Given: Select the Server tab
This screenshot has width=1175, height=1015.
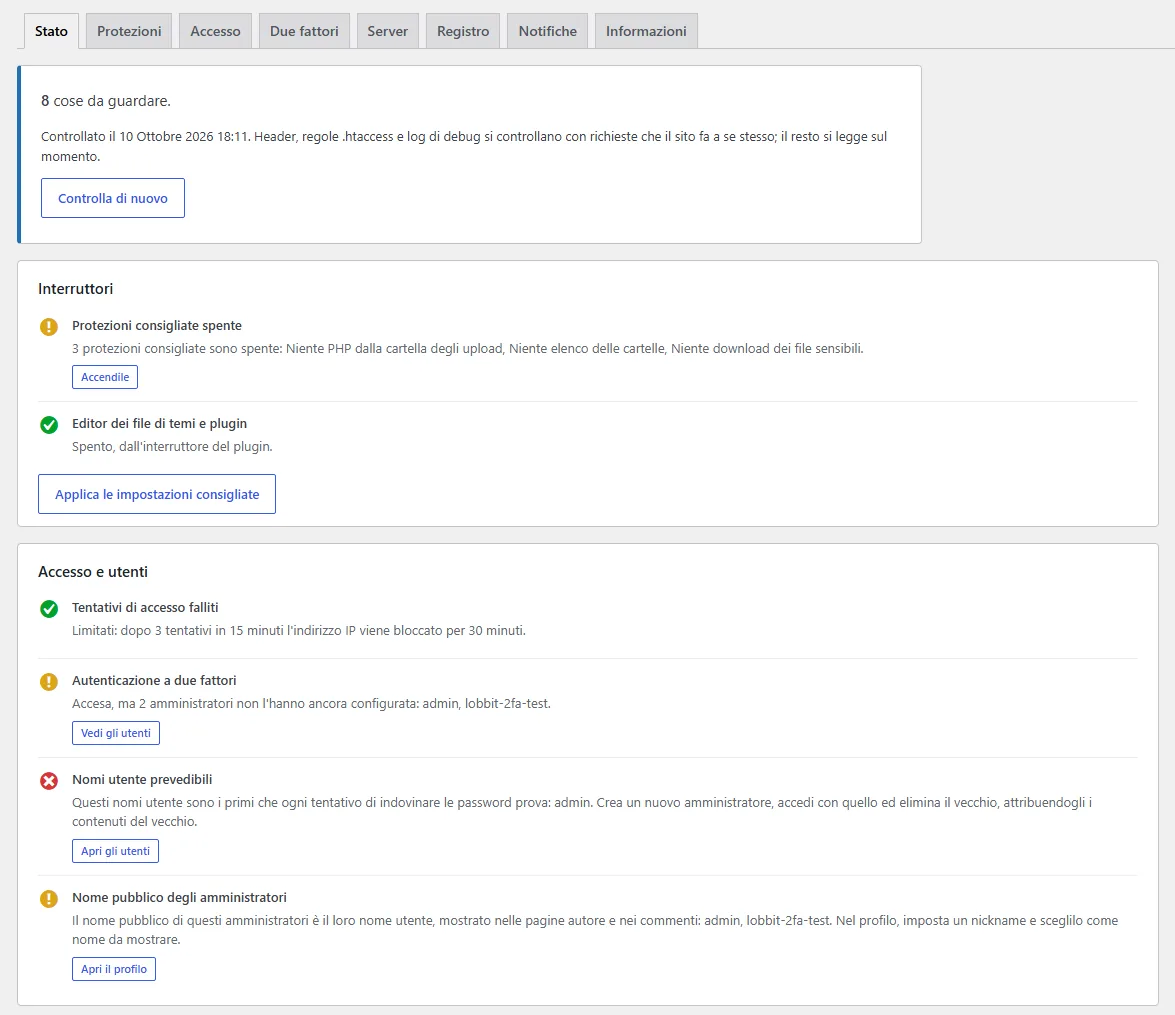Looking at the screenshot, I should pyautogui.click(x=387, y=31).
